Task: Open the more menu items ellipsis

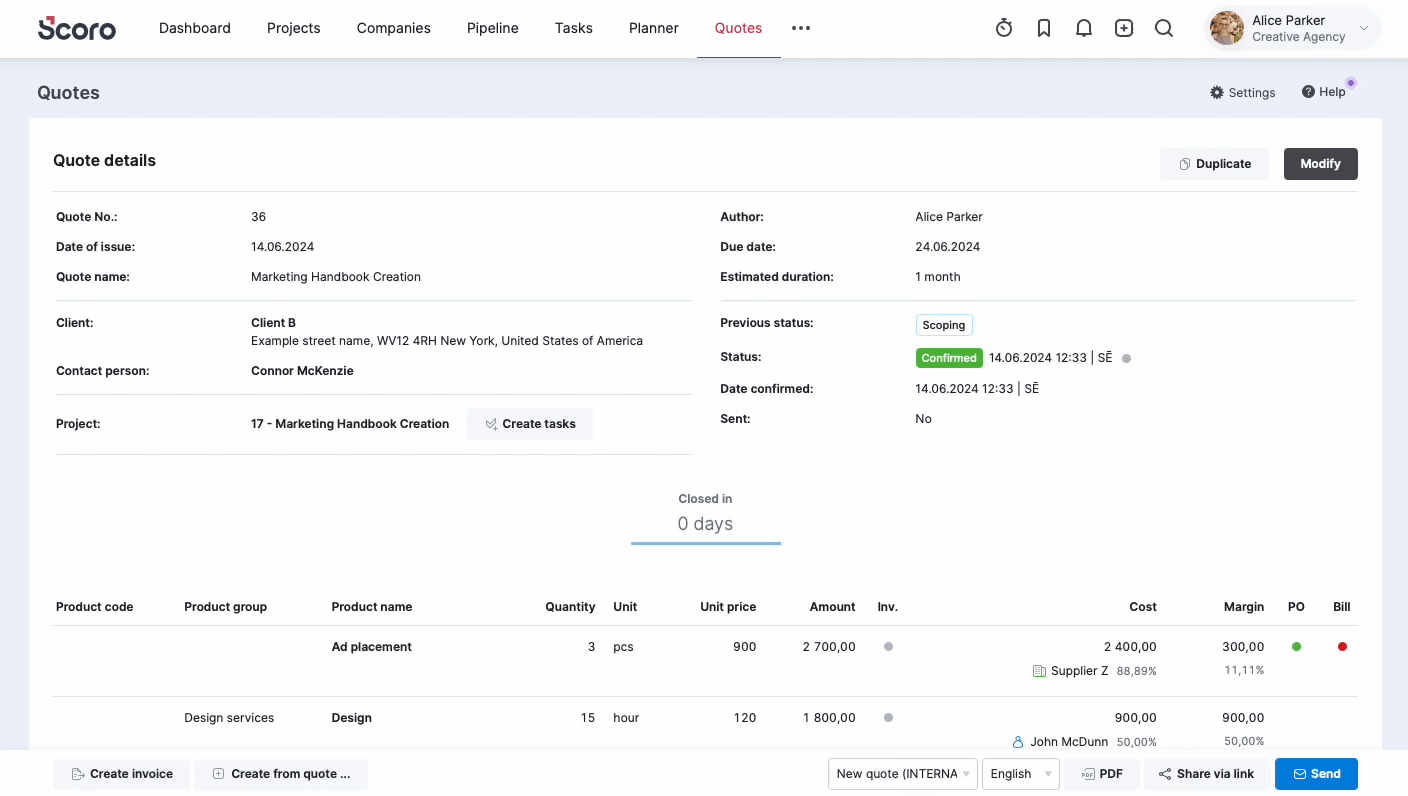Action: pyautogui.click(x=801, y=28)
